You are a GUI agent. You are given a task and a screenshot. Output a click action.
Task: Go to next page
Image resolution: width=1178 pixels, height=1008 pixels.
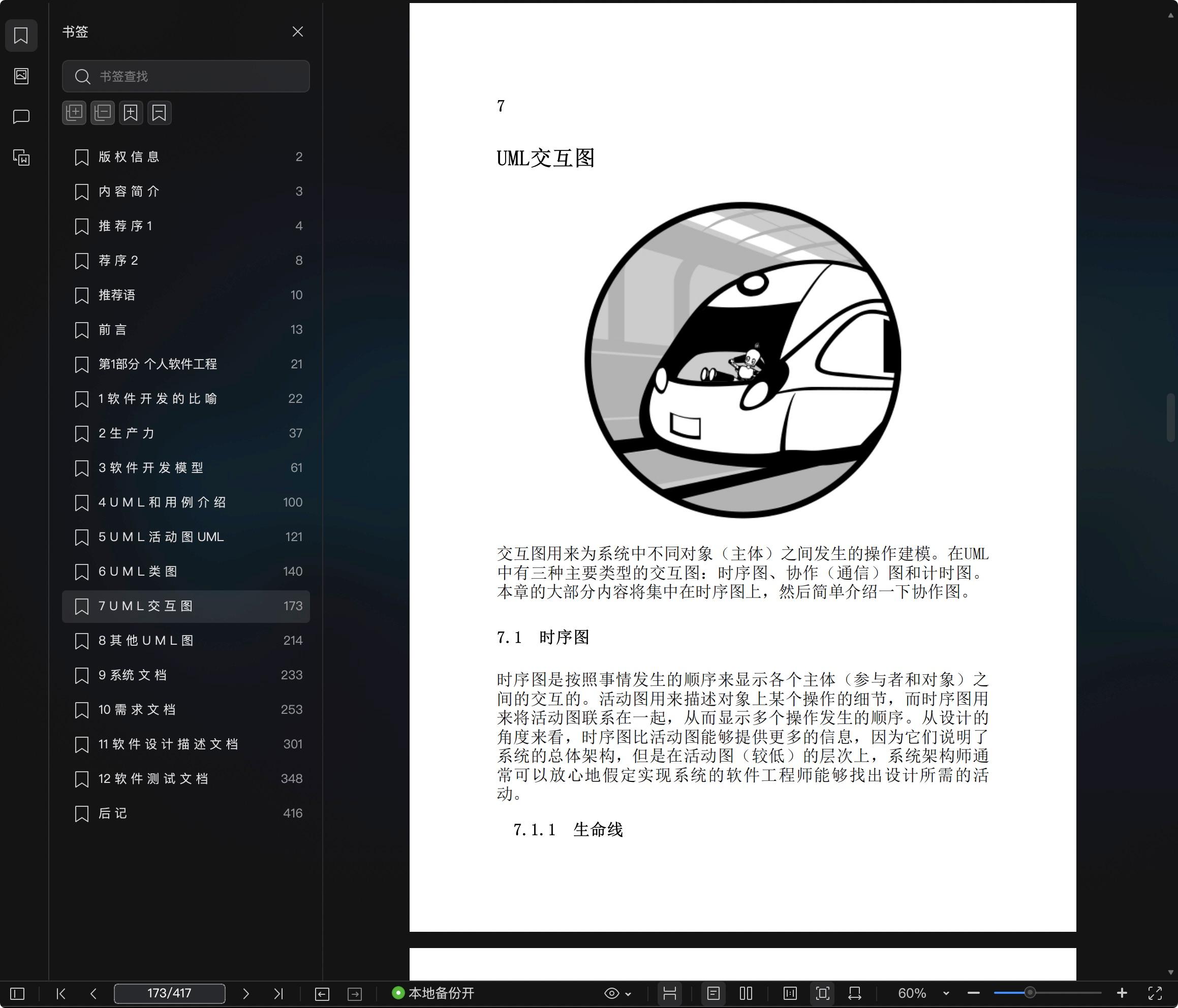point(245,993)
